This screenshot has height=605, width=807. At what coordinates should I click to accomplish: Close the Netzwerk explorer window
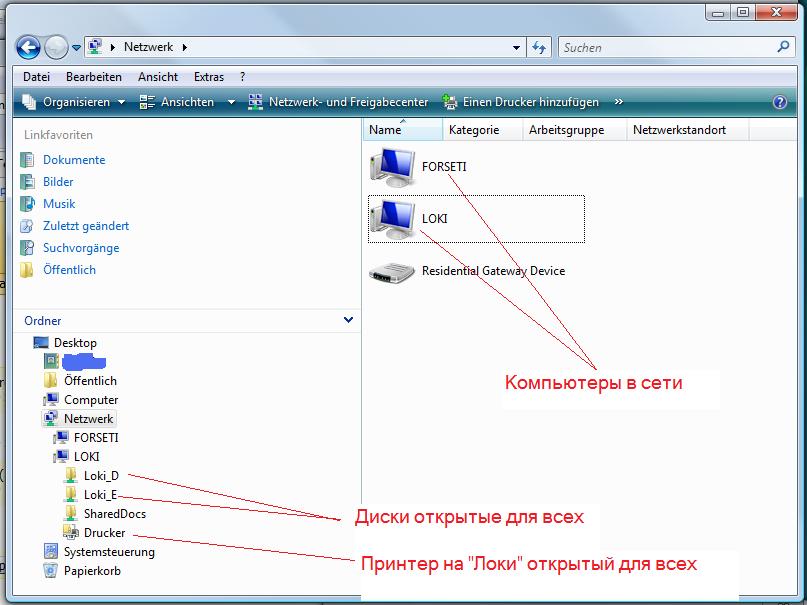tap(777, 12)
